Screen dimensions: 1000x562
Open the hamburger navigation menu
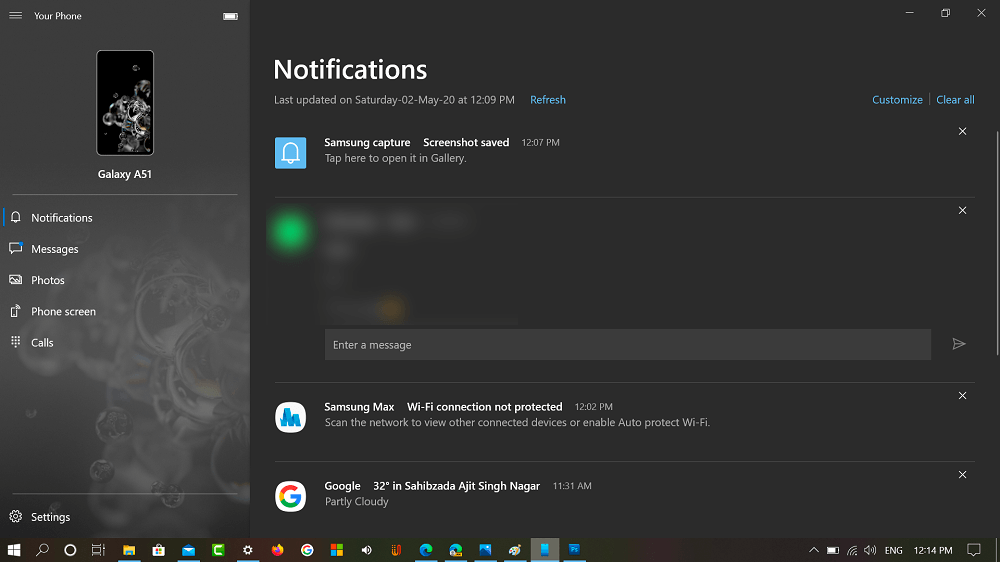tap(15, 15)
